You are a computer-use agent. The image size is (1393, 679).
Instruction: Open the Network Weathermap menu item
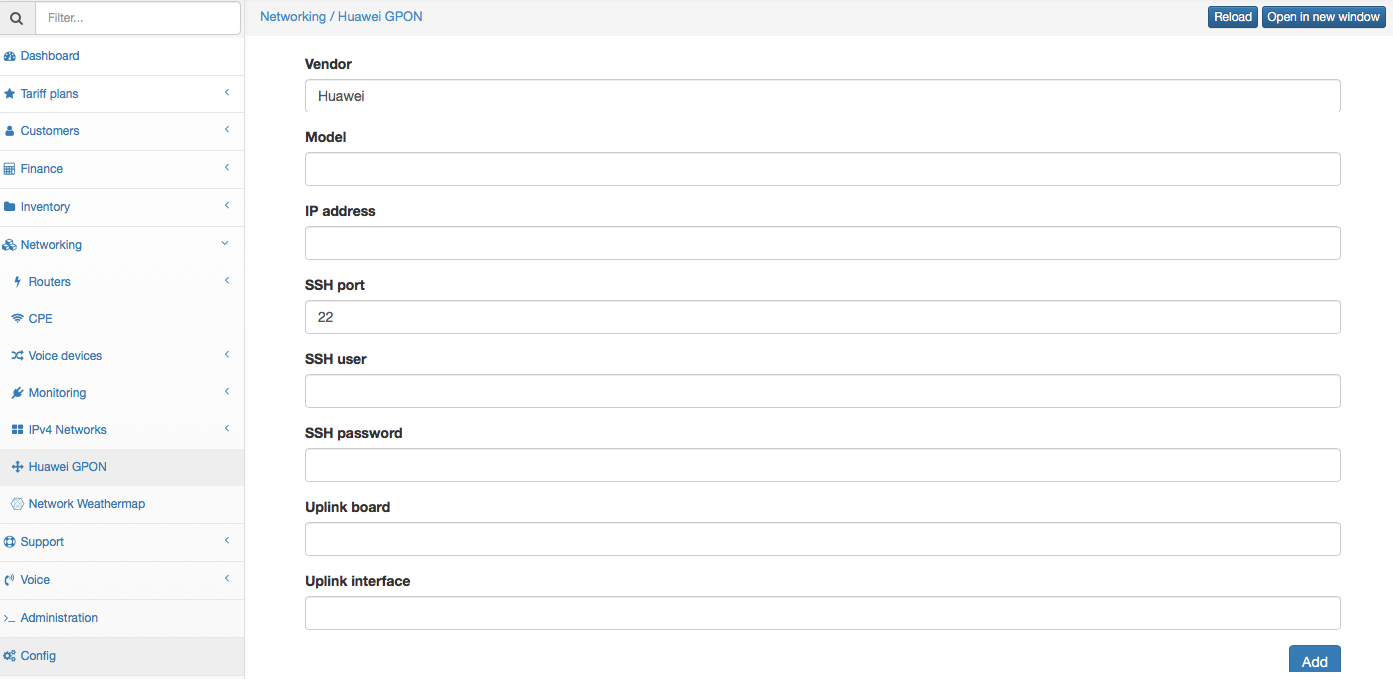(122, 504)
